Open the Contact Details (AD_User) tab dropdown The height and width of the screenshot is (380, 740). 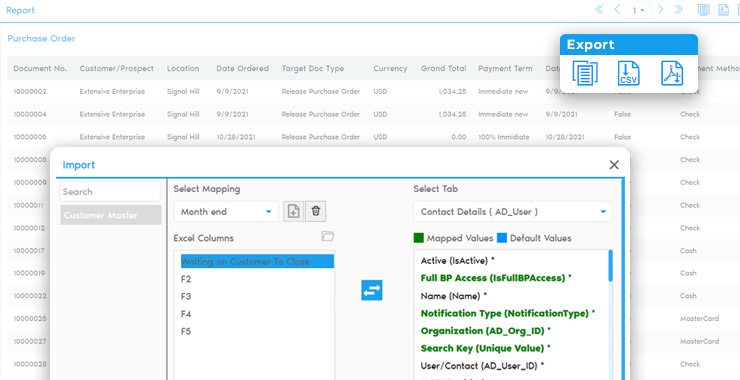pos(513,212)
